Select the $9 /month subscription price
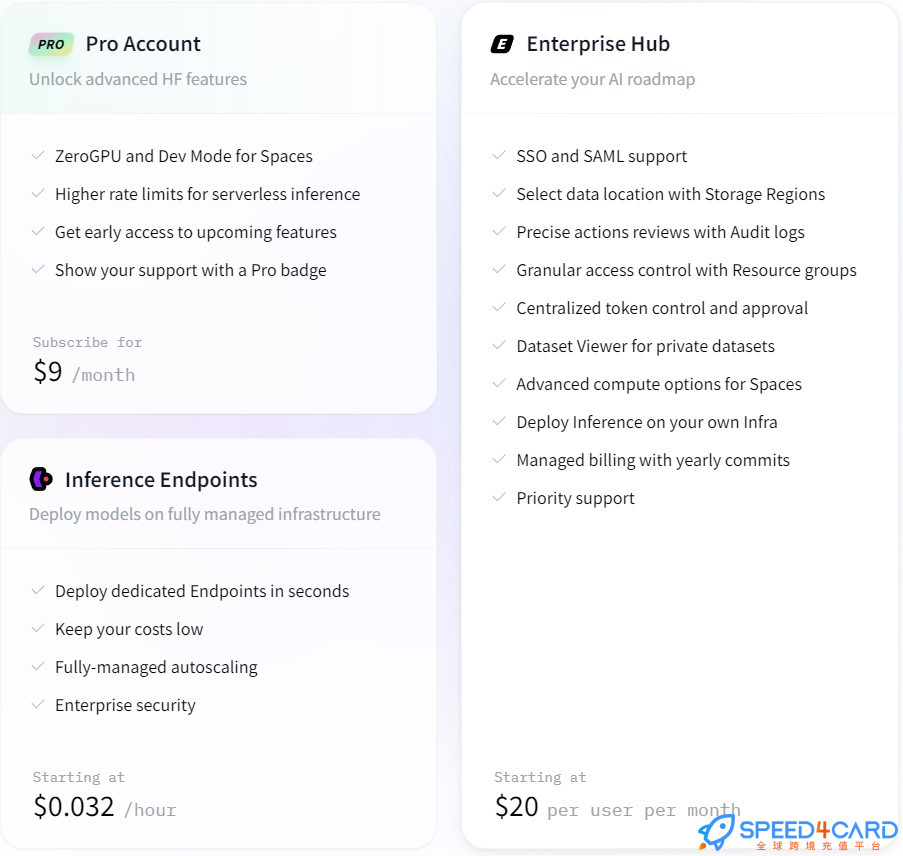The image size is (903, 856). point(84,372)
